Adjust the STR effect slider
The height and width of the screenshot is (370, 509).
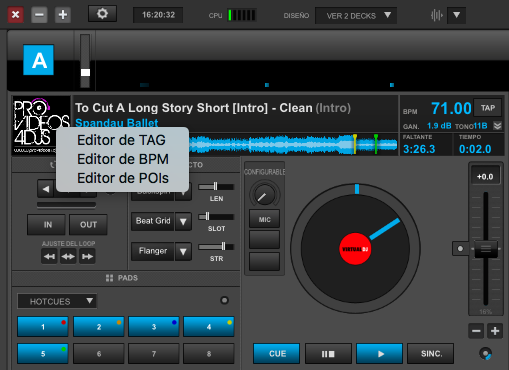(216, 247)
